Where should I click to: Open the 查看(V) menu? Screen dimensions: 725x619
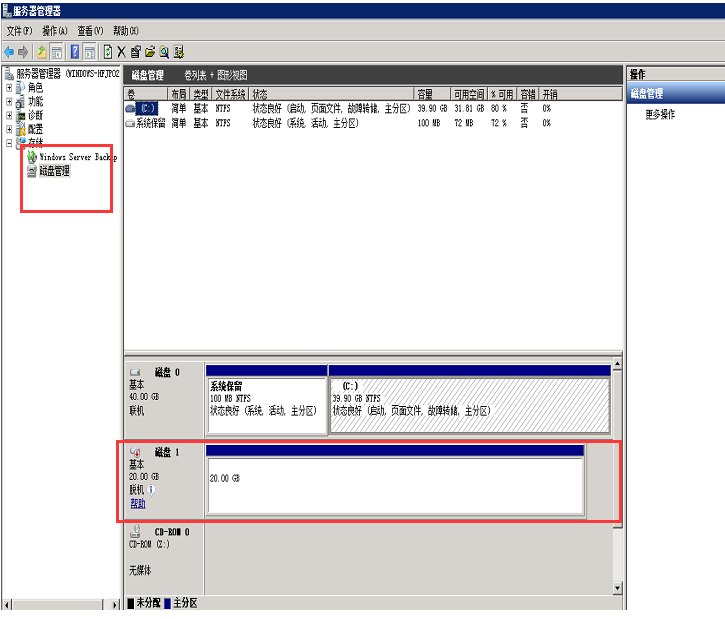[x=92, y=31]
